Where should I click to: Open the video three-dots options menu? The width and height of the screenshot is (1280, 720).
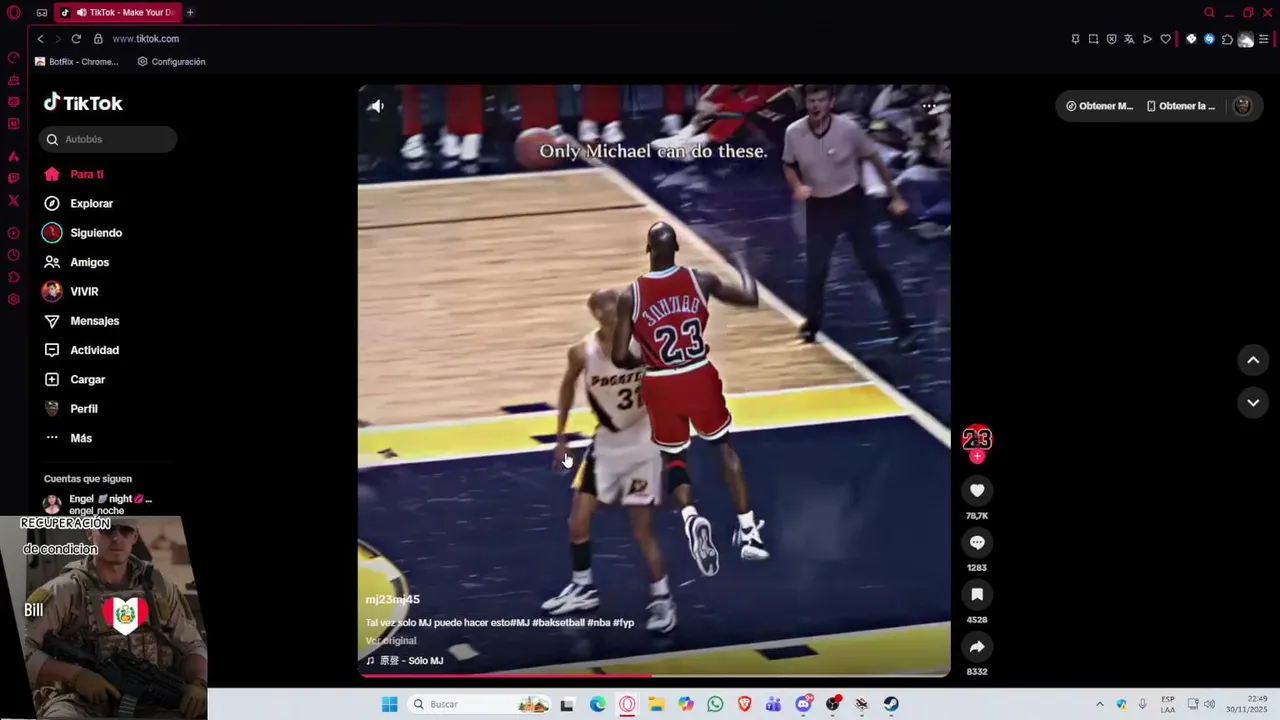pos(929,106)
